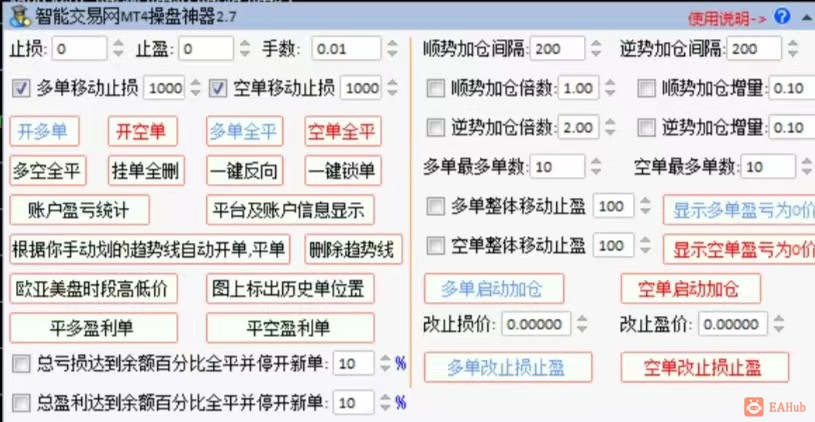Adjust 多单最多单数 spinner arrows
815x422 pixels.
pos(596,167)
